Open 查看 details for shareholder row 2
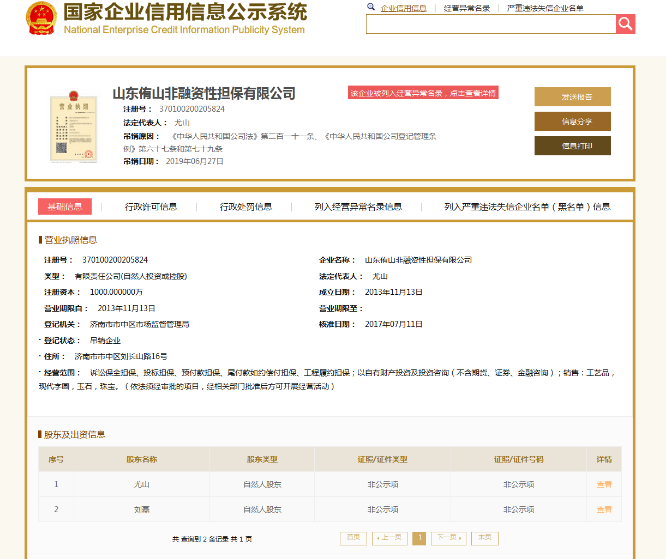666x559 pixels. tap(604, 509)
